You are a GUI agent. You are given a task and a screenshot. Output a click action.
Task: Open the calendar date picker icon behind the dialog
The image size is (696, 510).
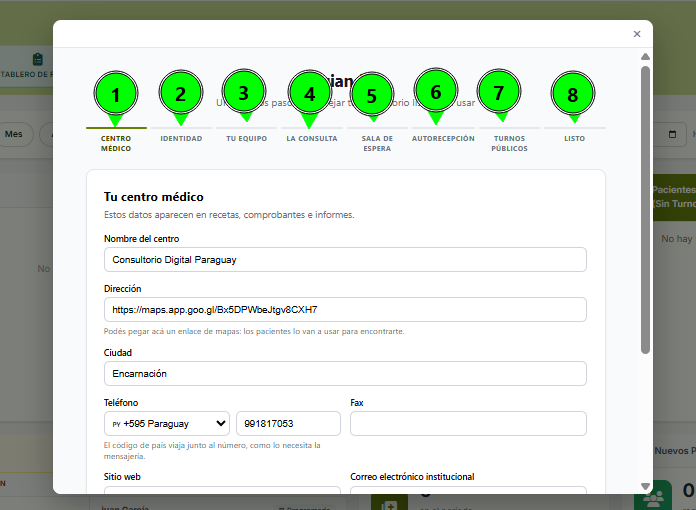coord(672,134)
